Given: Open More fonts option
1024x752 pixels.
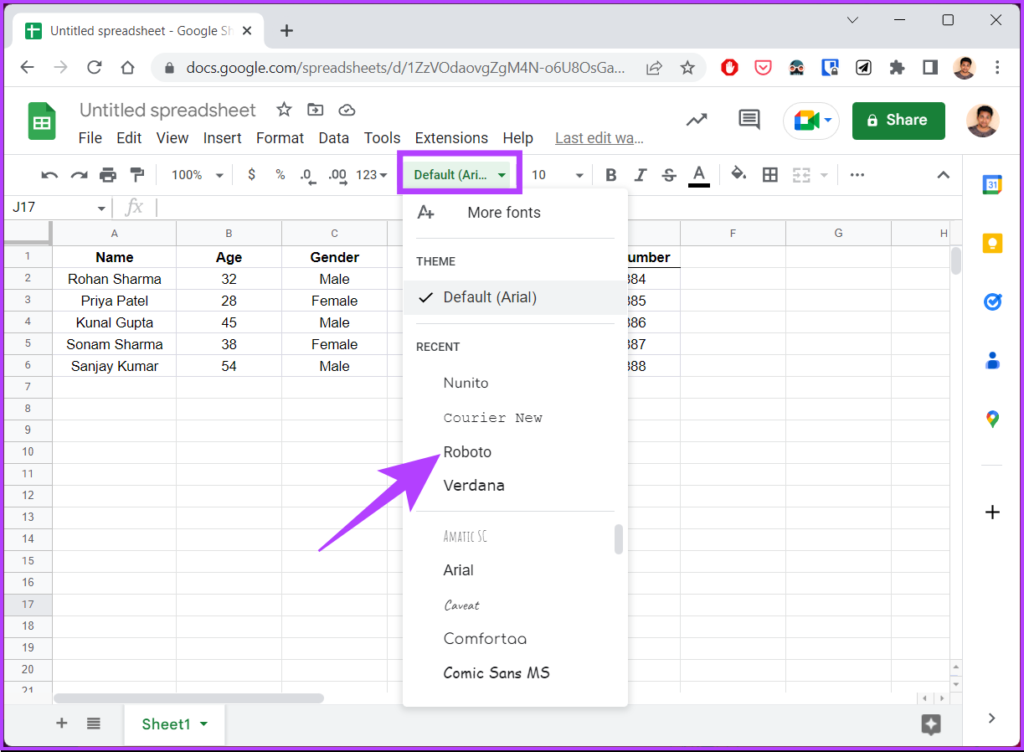Looking at the screenshot, I should pyautogui.click(x=503, y=212).
